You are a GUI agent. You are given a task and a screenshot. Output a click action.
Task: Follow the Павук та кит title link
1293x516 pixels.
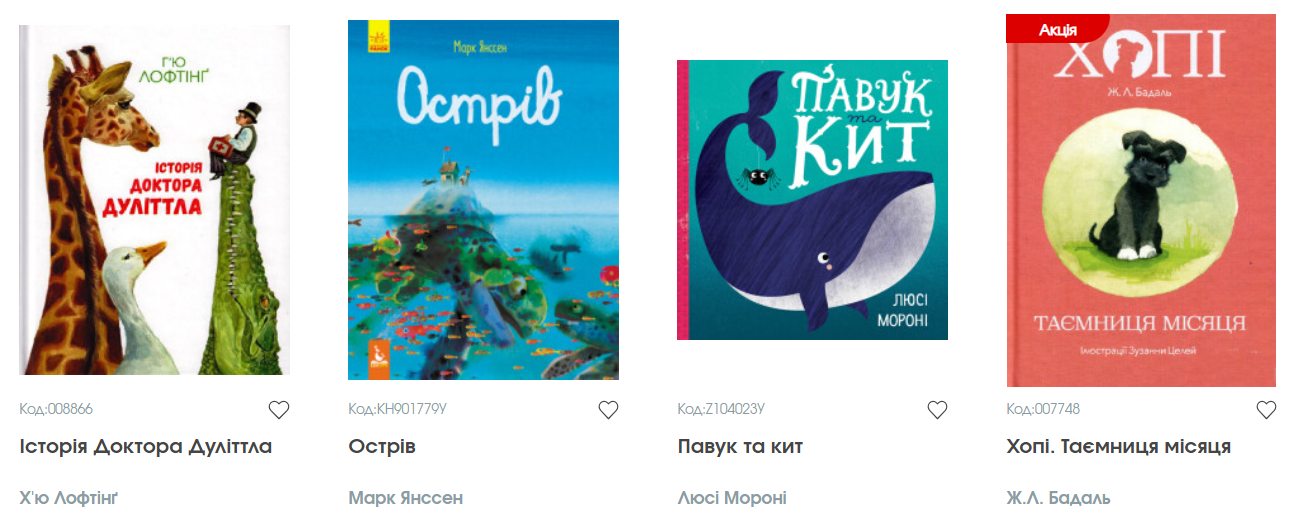click(740, 446)
